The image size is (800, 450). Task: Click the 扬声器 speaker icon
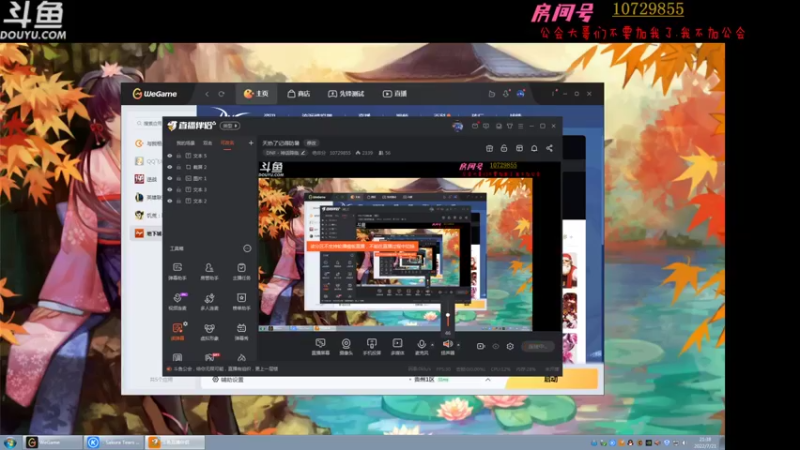(447, 346)
